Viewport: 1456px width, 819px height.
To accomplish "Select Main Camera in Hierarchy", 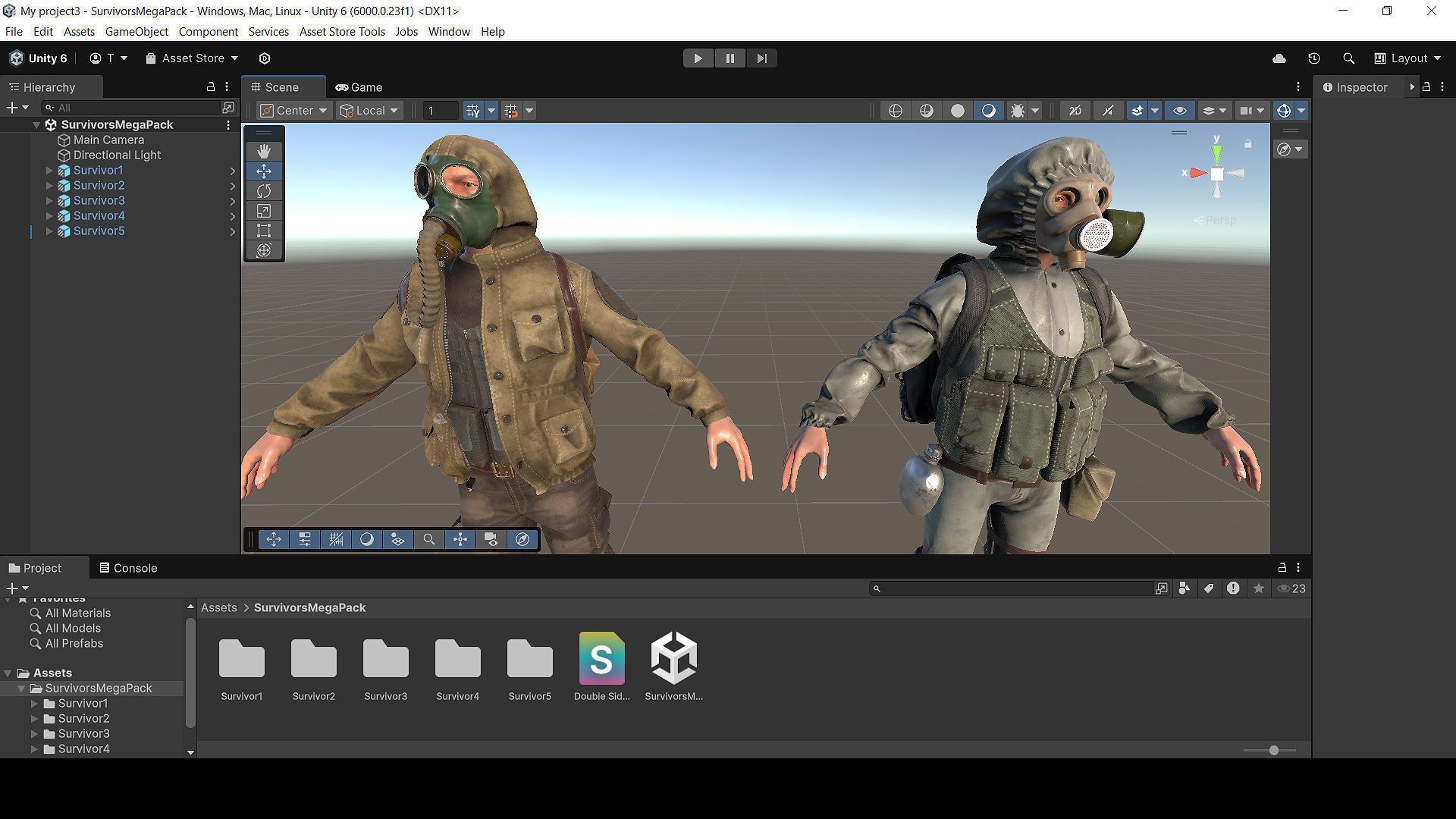I will [x=108, y=140].
